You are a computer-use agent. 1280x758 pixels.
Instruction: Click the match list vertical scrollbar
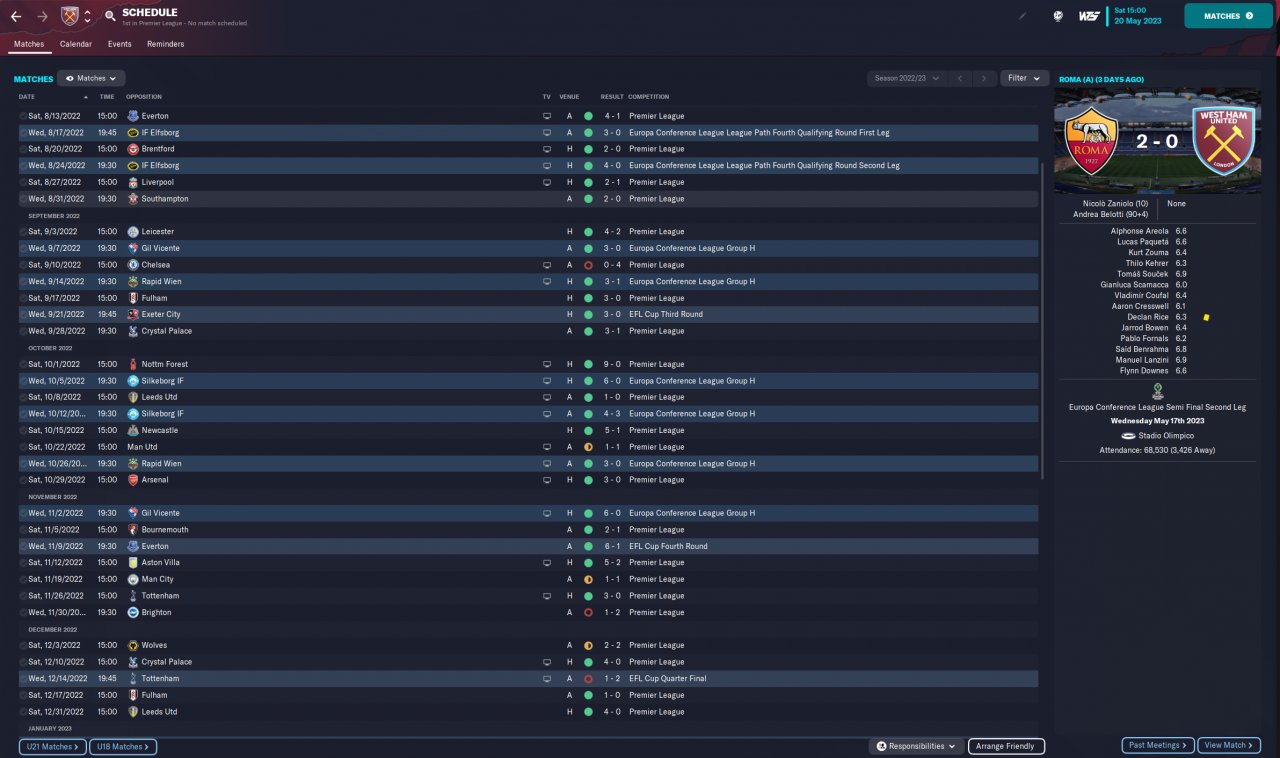[1042, 320]
